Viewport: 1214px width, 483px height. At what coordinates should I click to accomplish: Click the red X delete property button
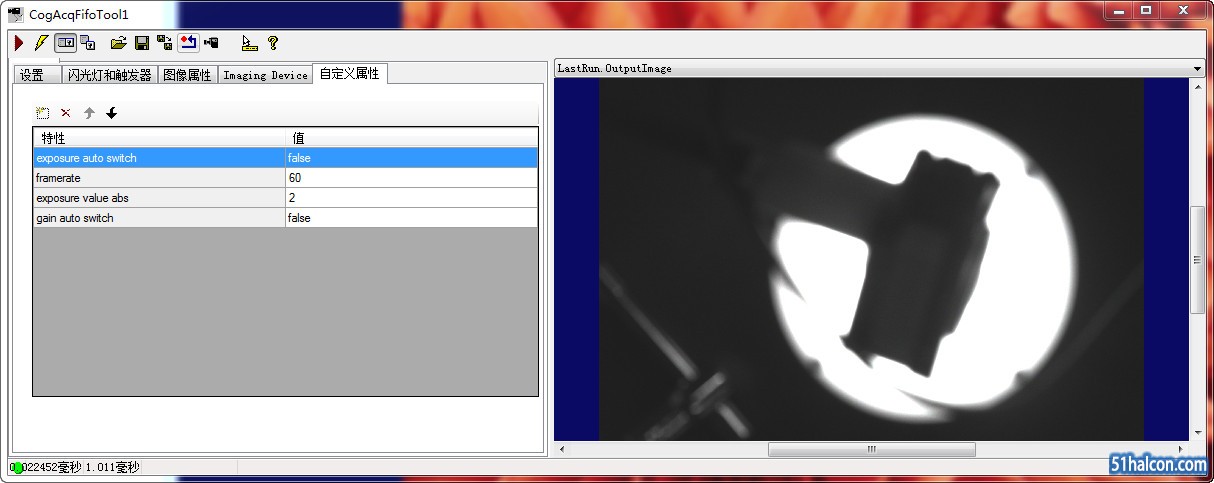pos(66,113)
